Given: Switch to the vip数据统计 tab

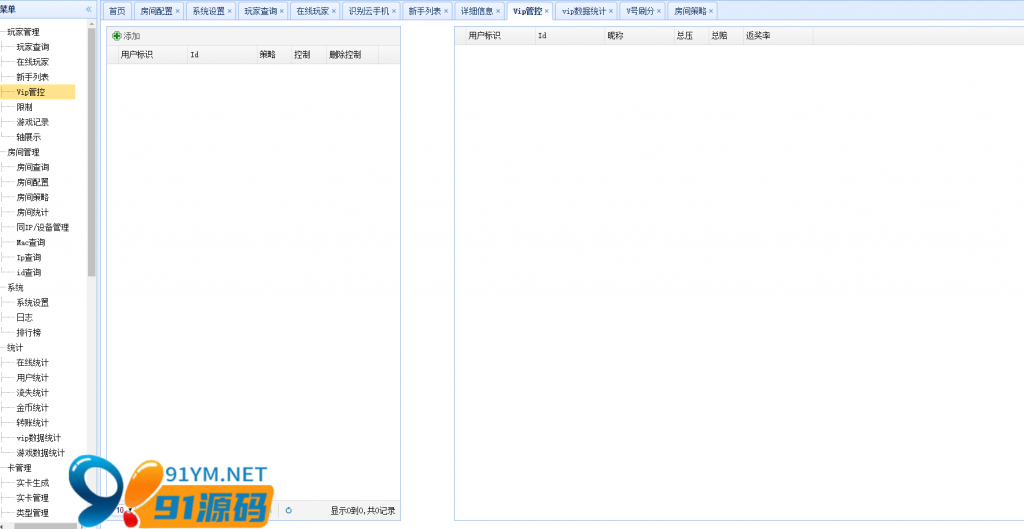Looking at the screenshot, I should tap(584, 11).
